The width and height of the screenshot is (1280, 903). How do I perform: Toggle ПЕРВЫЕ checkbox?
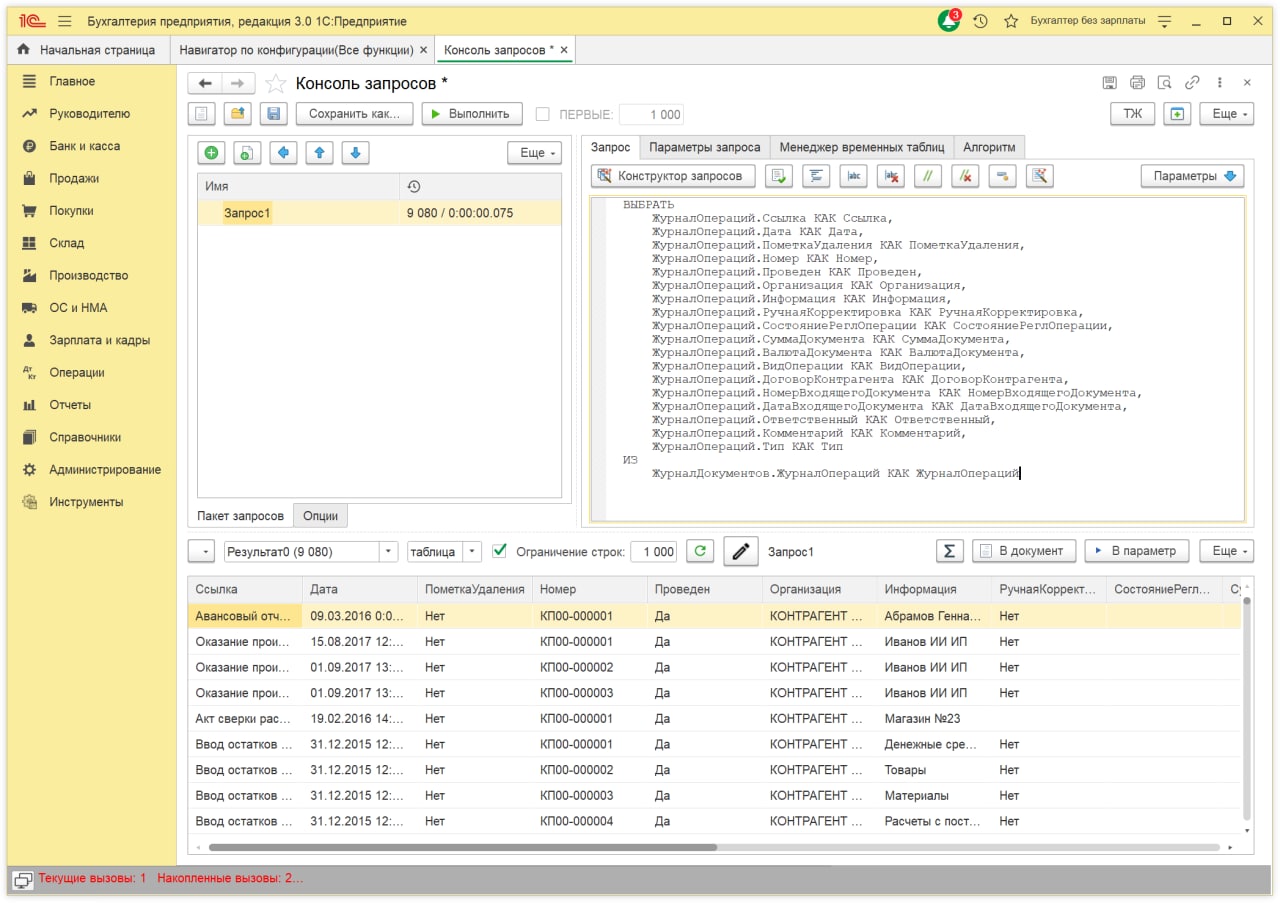pyautogui.click(x=543, y=115)
